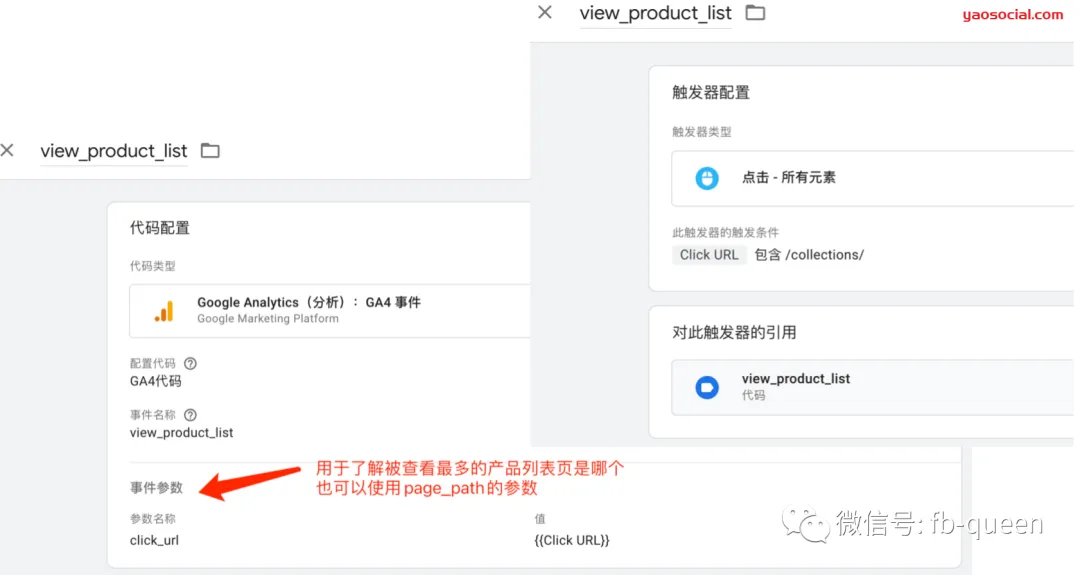Close the view_product_list trigger panel
1080x575 pixels.
[x=545, y=12]
